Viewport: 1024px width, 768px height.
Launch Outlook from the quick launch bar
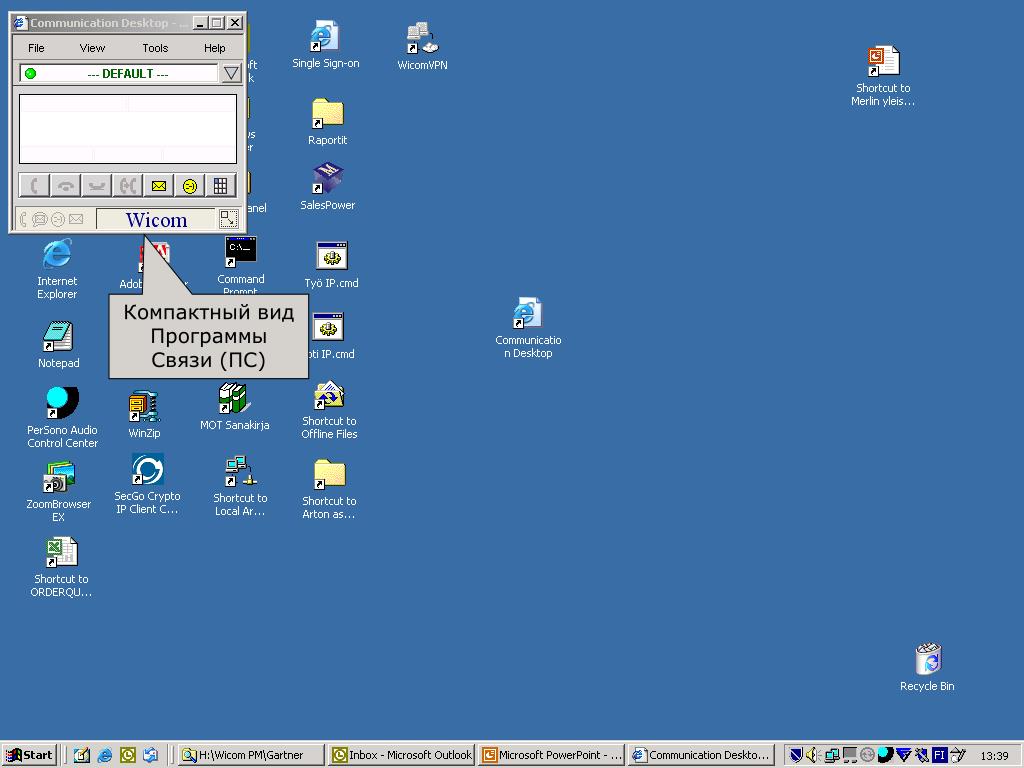(128, 756)
